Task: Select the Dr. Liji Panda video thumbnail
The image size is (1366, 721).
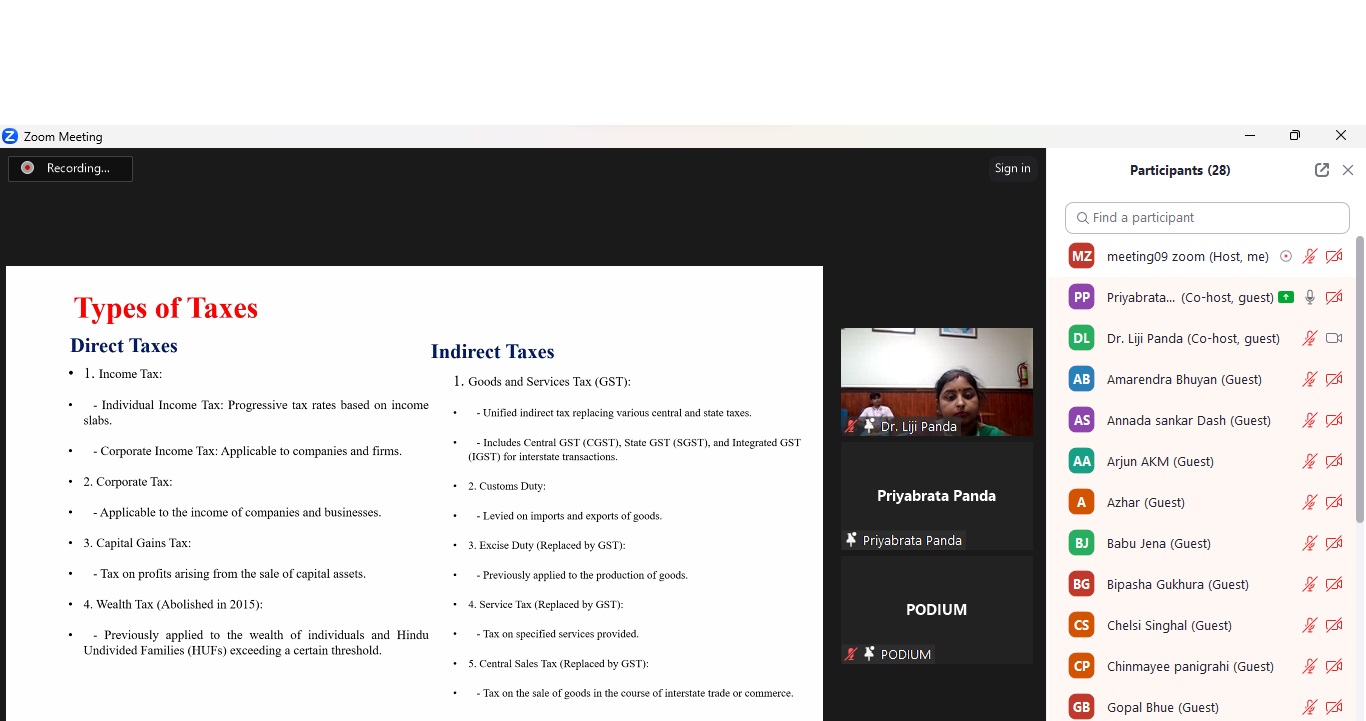Action: [936, 381]
